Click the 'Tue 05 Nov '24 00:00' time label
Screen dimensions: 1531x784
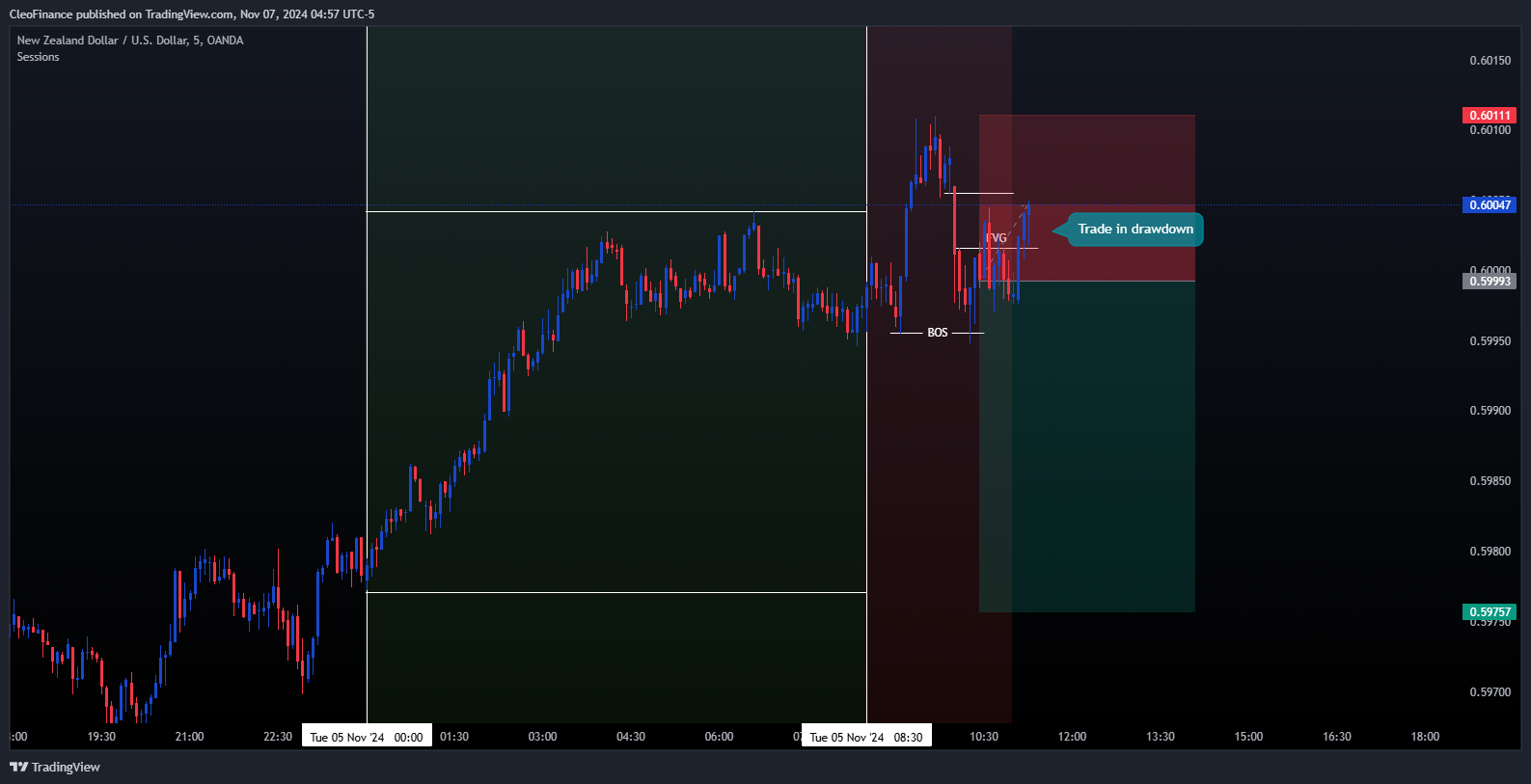tap(367, 737)
